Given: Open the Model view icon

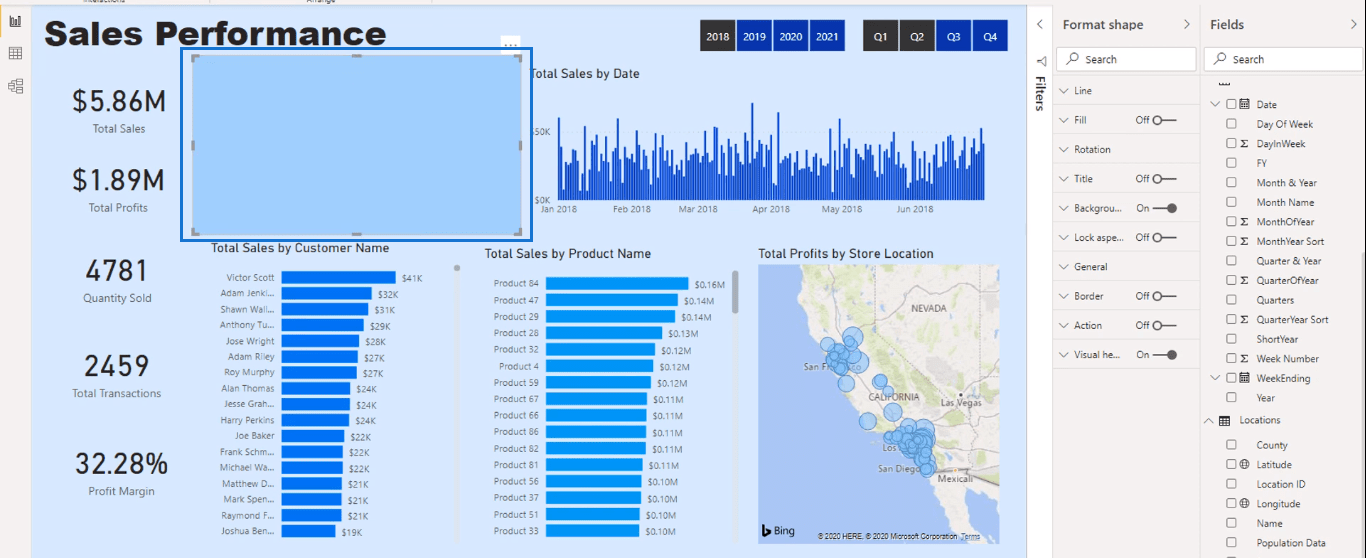Looking at the screenshot, I should 15,86.
